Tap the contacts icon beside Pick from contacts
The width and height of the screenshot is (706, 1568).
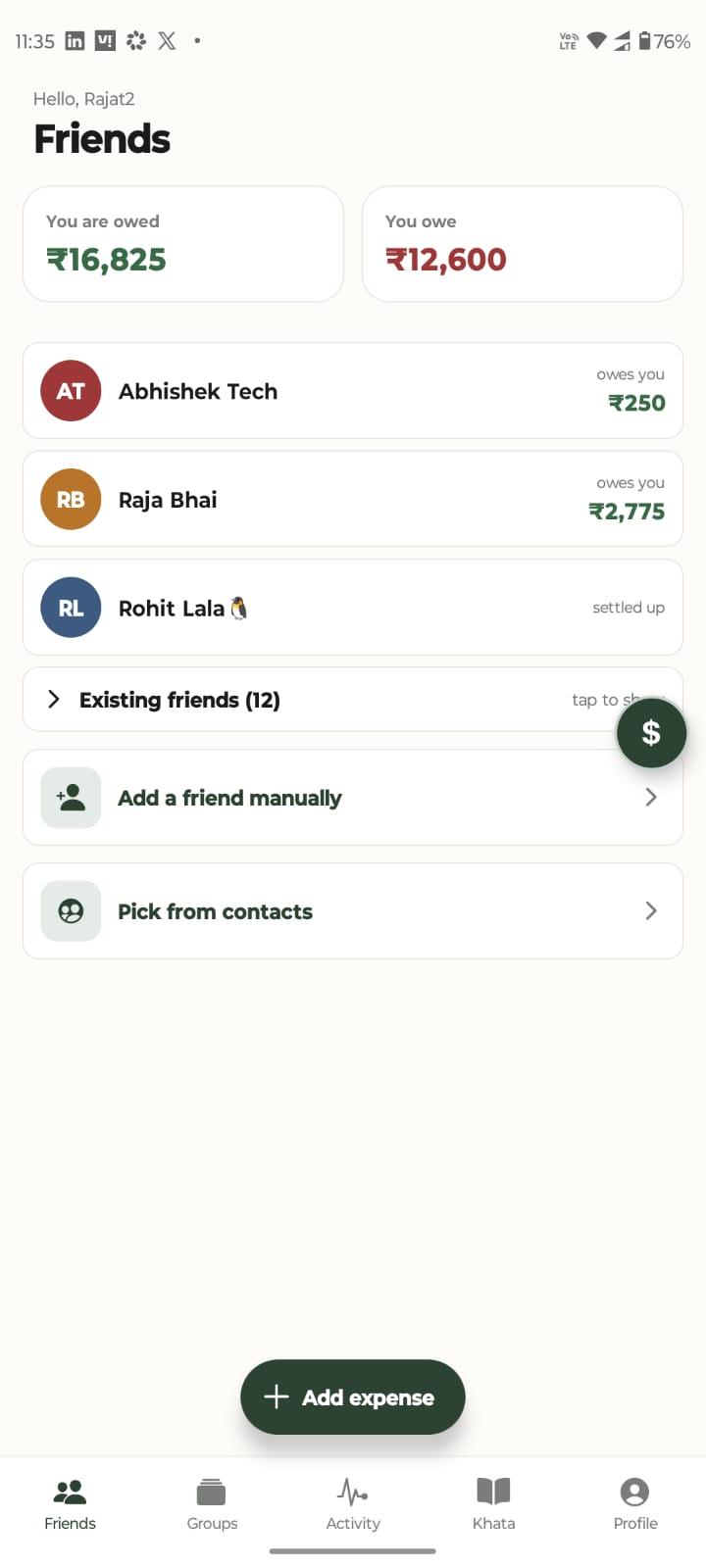click(71, 911)
